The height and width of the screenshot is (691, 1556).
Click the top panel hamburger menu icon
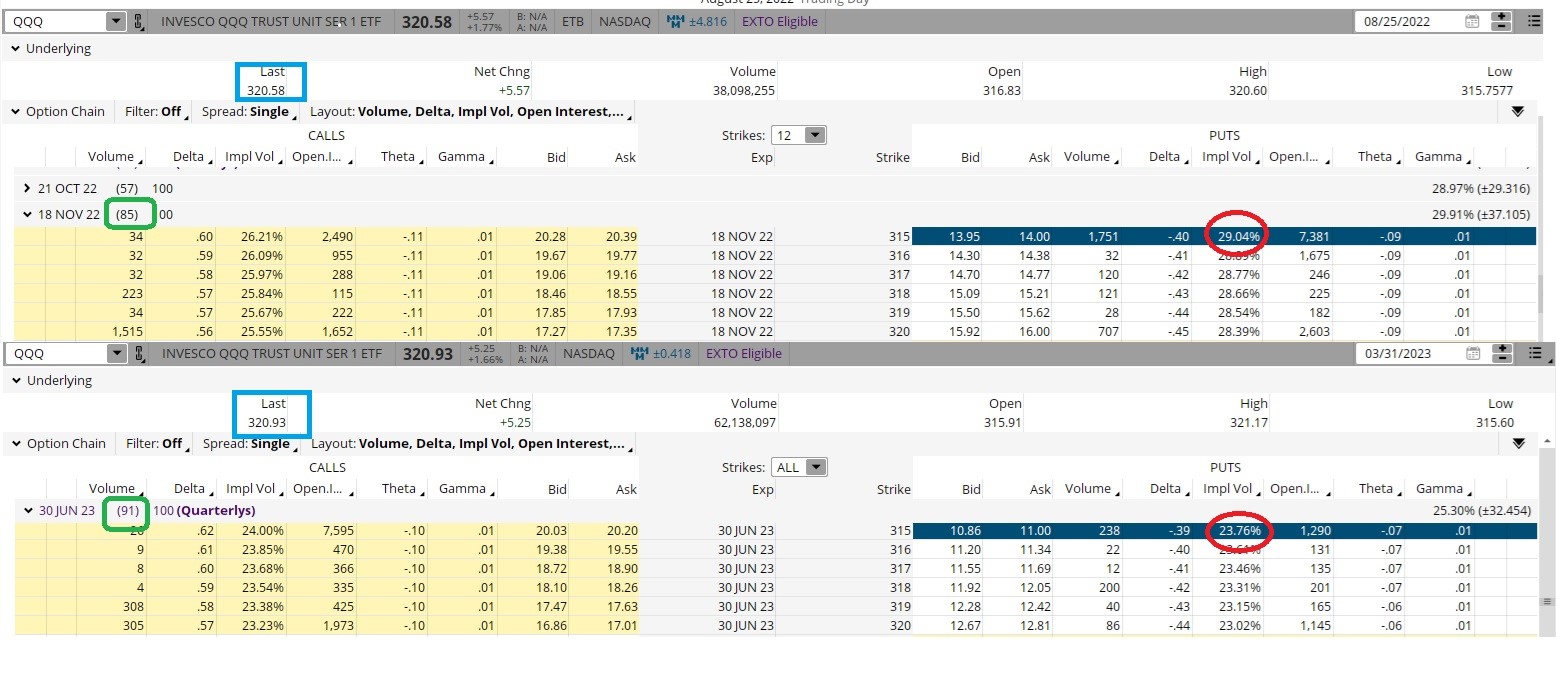tap(1535, 21)
